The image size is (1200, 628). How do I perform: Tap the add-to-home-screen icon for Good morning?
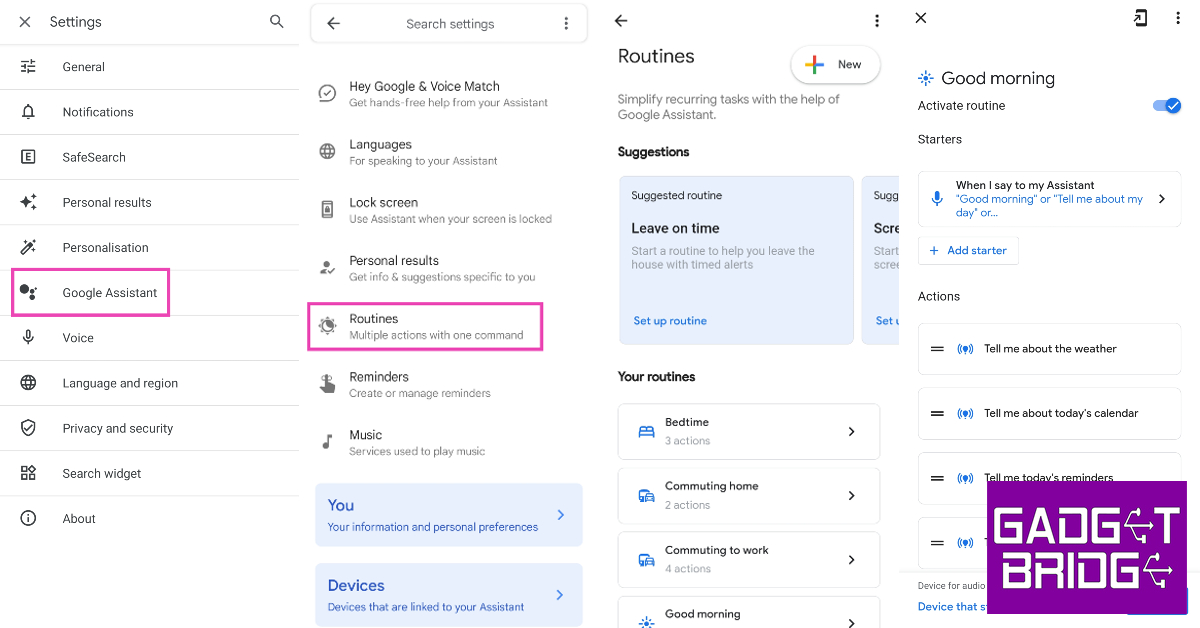tap(1140, 18)
